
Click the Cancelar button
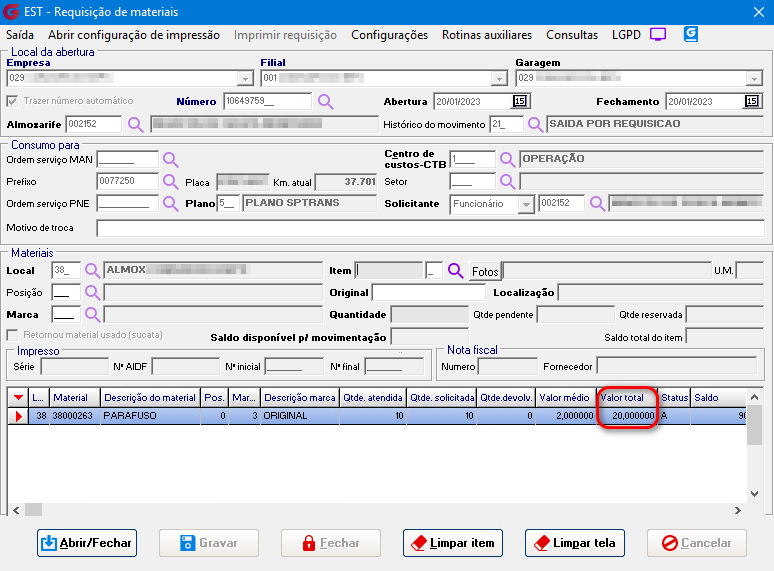click(697, 543)
